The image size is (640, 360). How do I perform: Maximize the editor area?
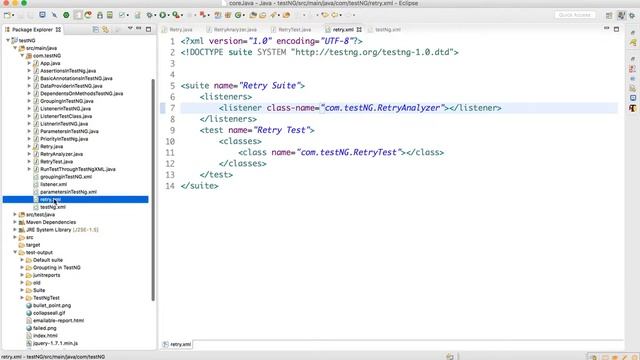click(616, 29)
